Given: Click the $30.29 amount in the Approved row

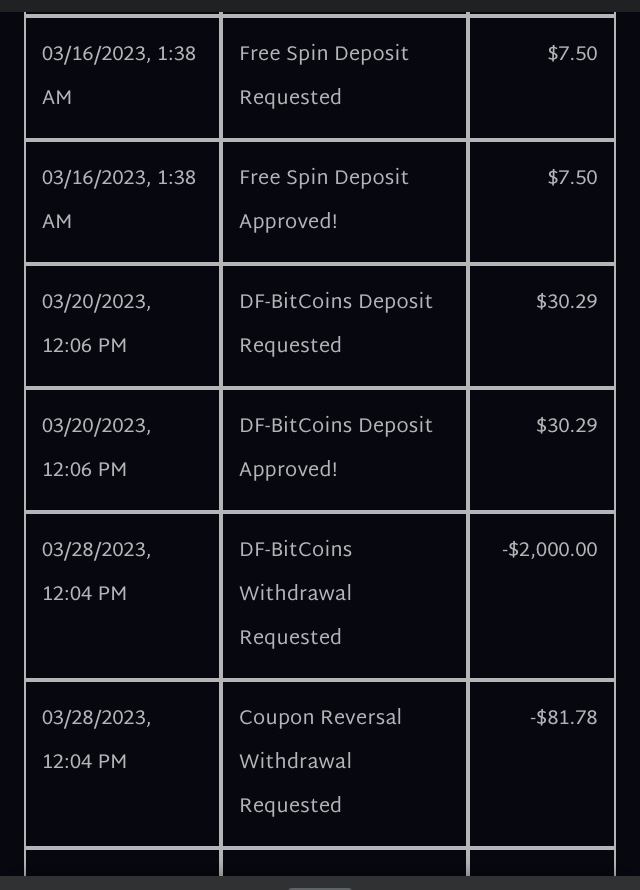Looking at the screenshot, I should (x=566, y=426).
